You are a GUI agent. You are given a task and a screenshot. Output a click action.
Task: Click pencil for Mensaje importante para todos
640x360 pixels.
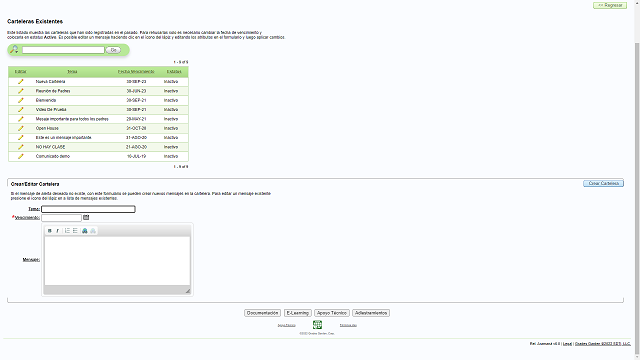click(x=20, y=119)
